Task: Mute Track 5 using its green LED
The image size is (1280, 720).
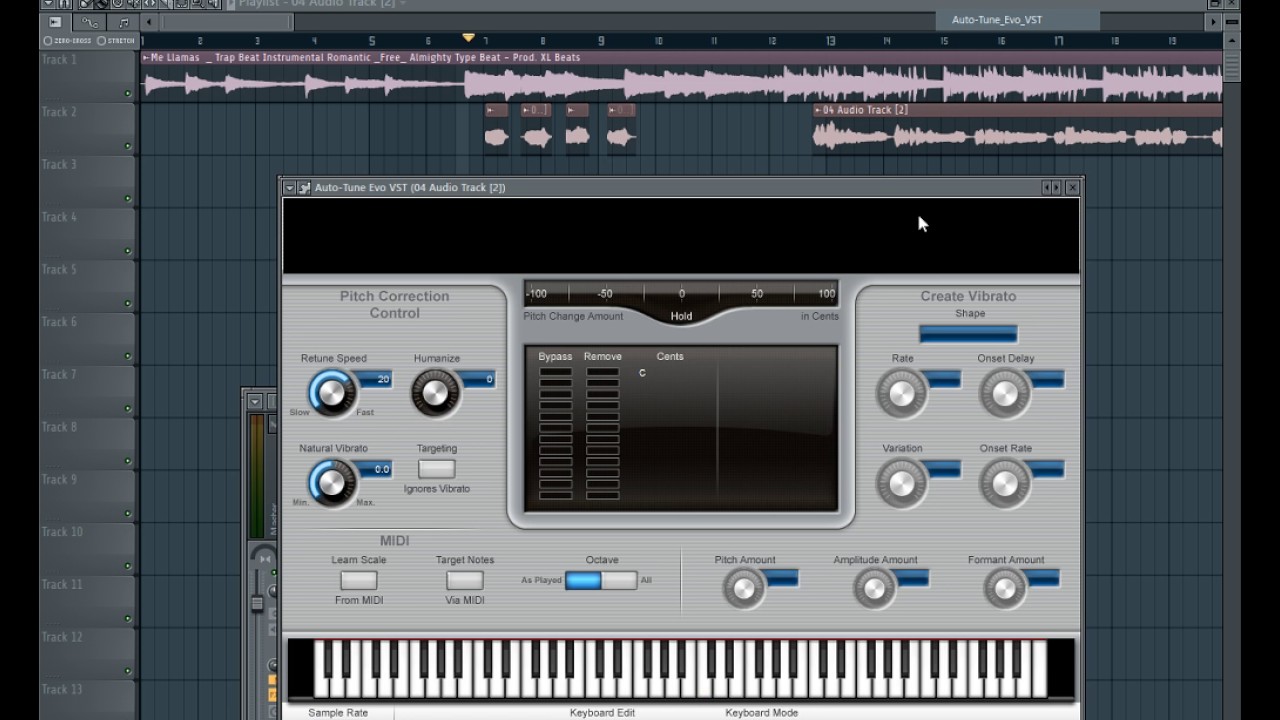Action: [x=128, y=304]
